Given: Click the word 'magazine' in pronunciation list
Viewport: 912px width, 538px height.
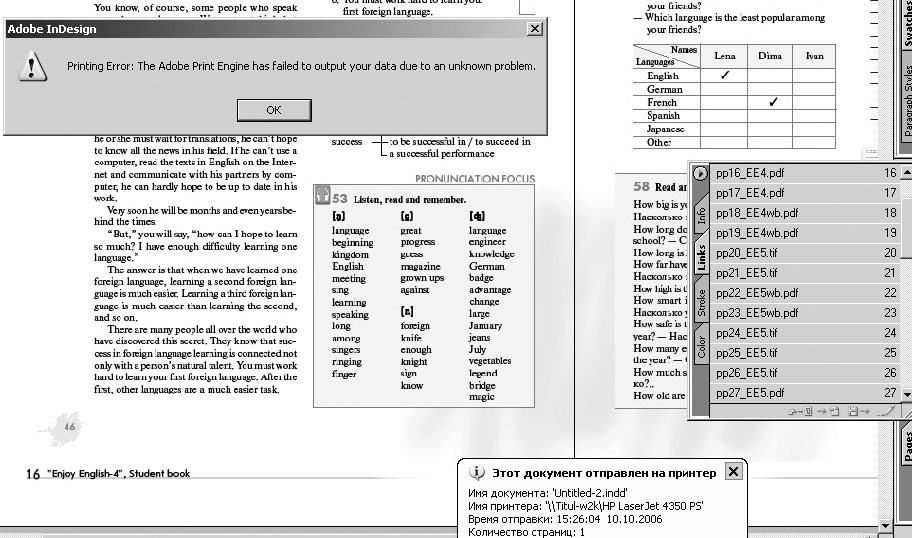Looking at the screenshot, I should tap(421, 266).
